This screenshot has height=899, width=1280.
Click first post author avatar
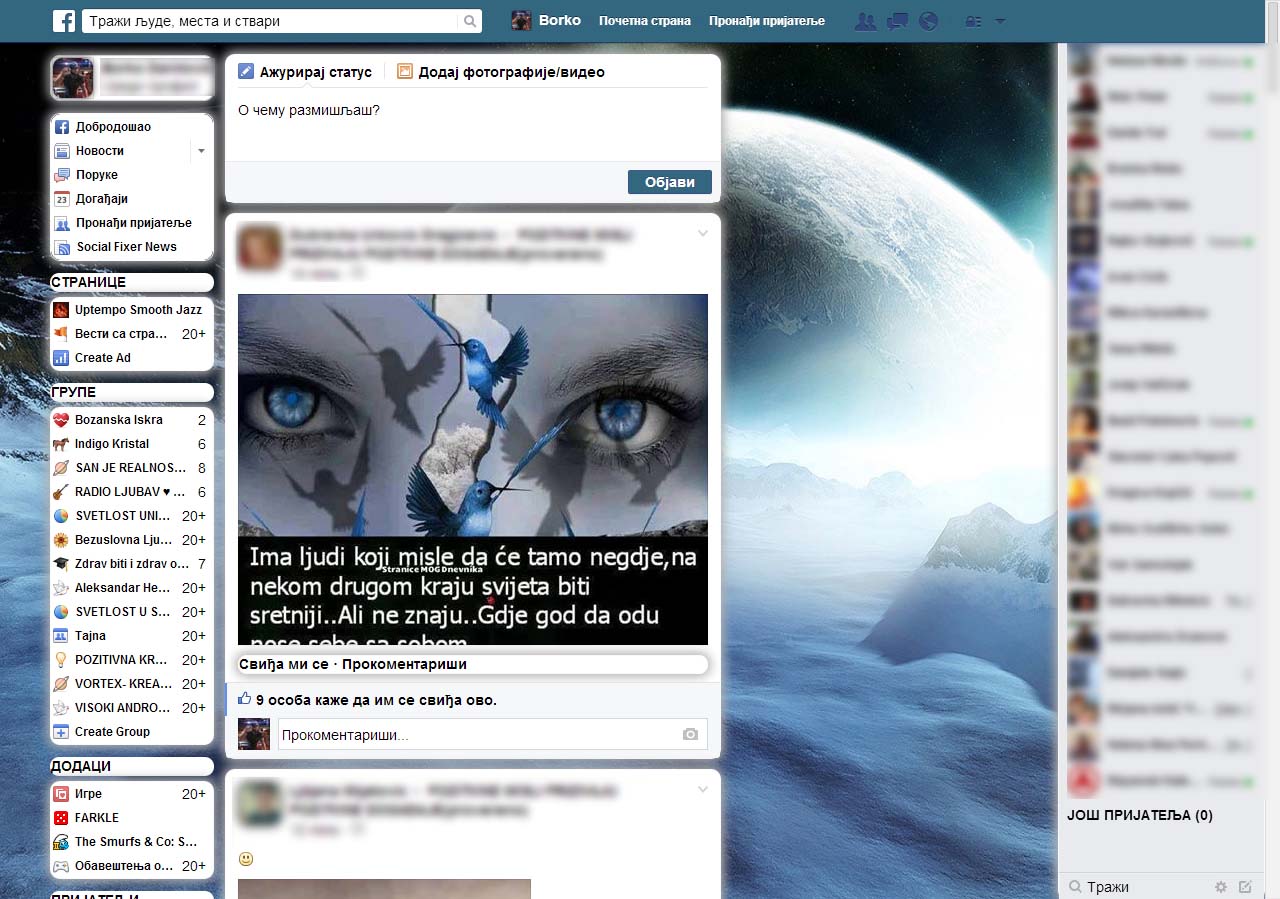pos(259,247)
